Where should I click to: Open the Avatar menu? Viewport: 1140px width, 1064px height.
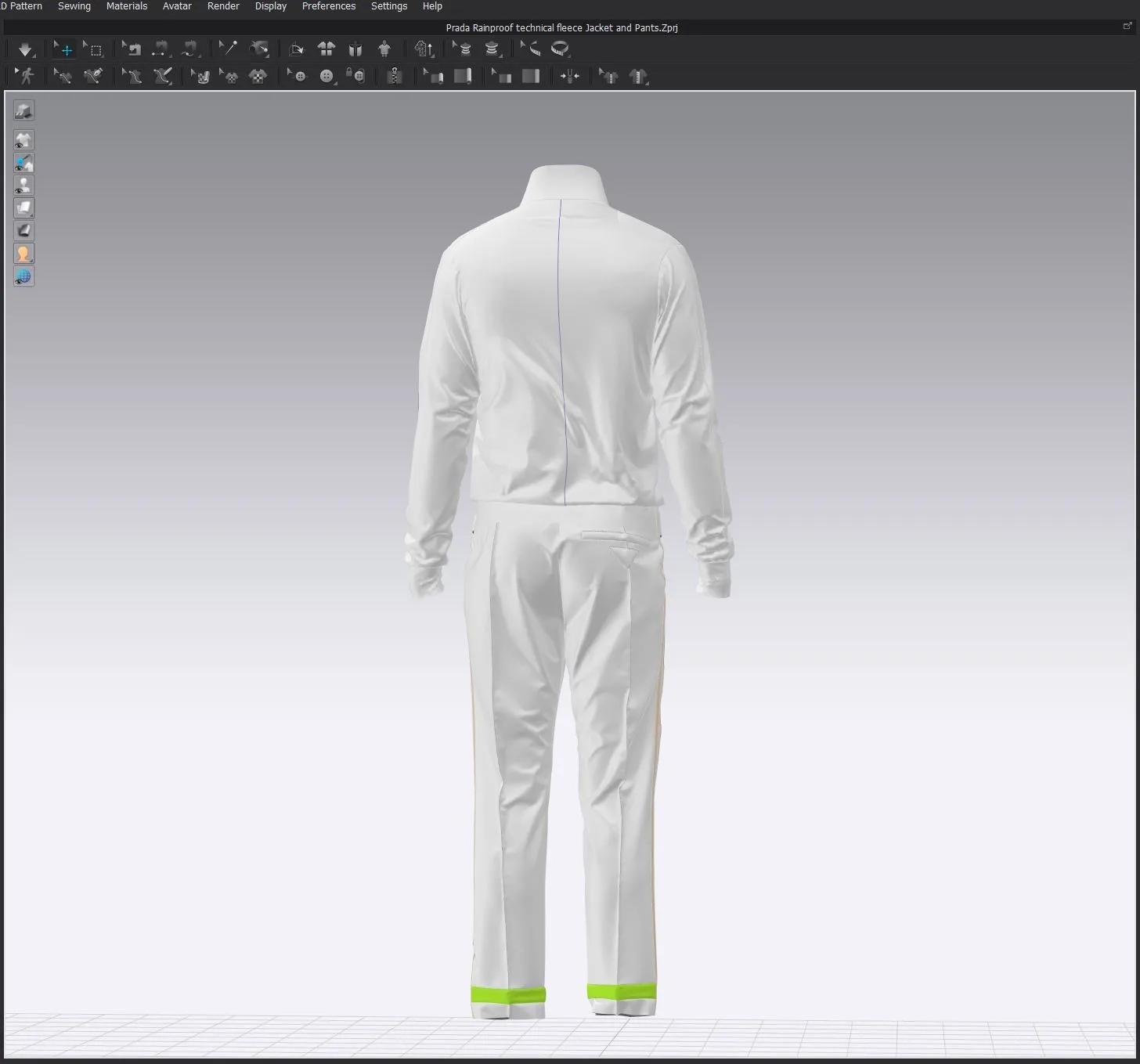pyautogui.click(x=177, y=6)
